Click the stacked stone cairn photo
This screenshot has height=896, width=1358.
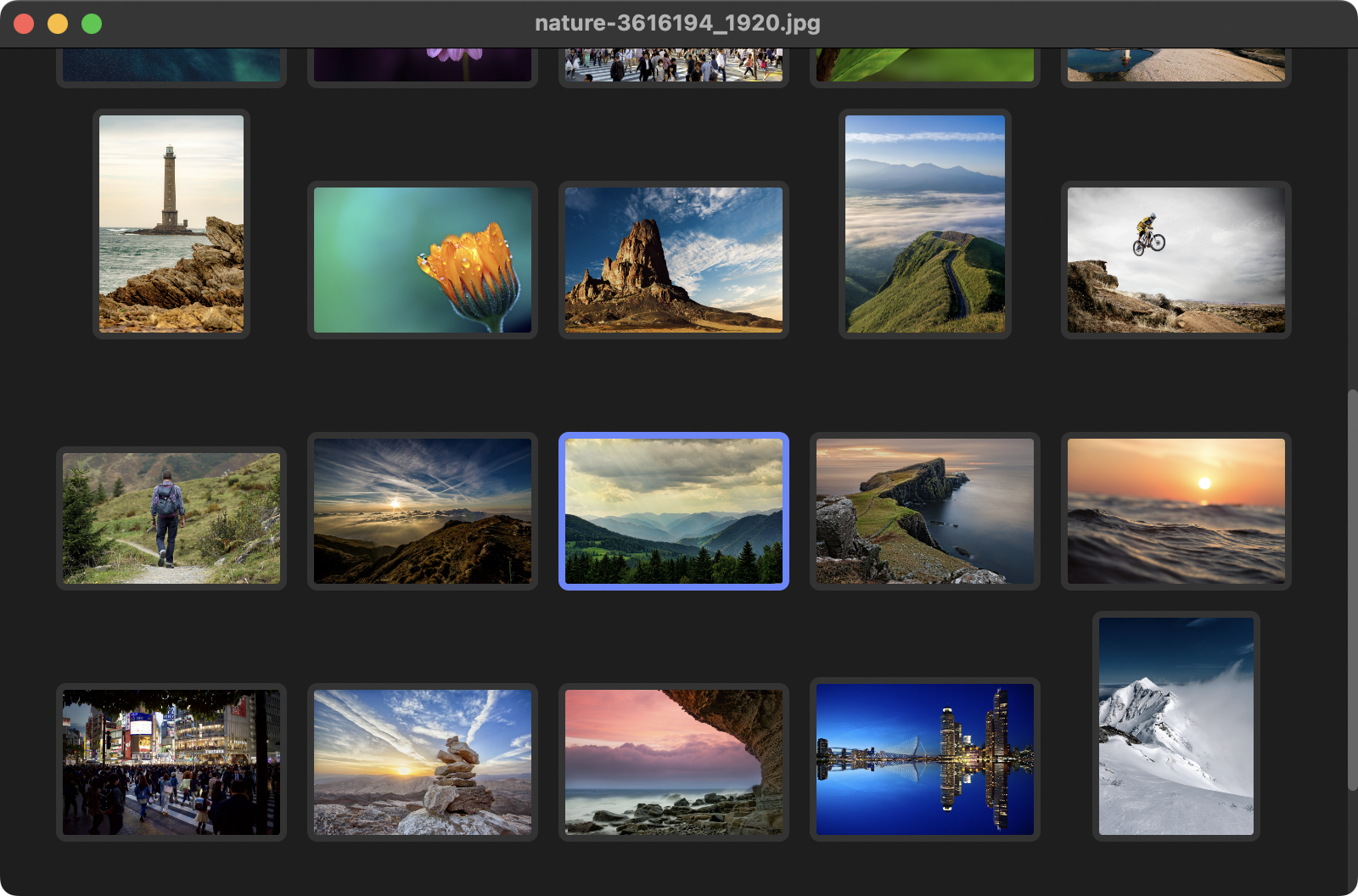pos(423,762)
